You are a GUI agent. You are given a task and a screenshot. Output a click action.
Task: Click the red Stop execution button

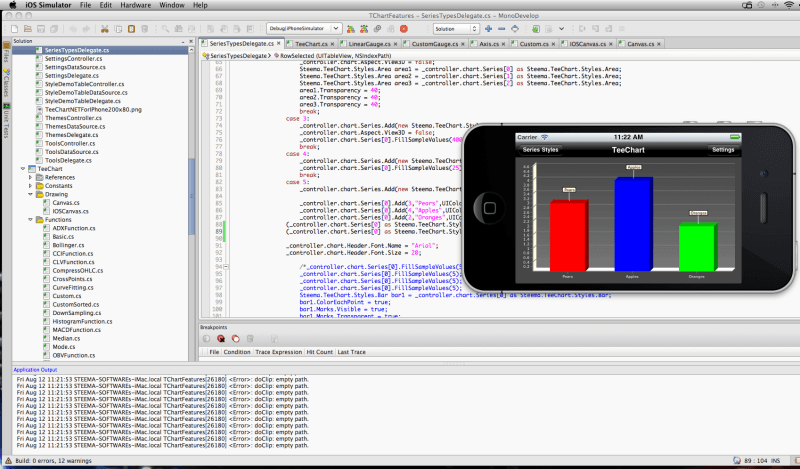pyautogui.click(x=404, y=29)
